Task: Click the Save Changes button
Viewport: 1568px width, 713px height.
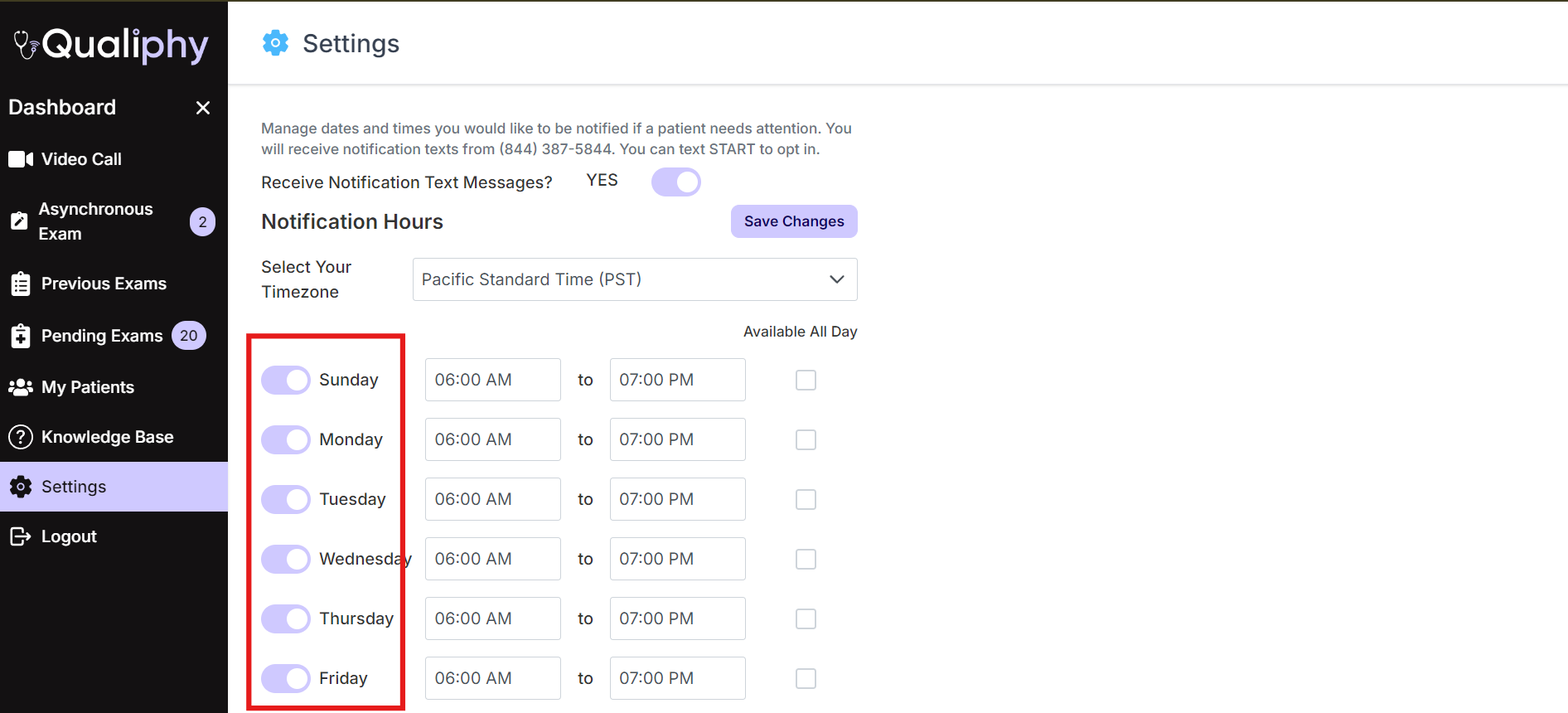Action: 793,221
